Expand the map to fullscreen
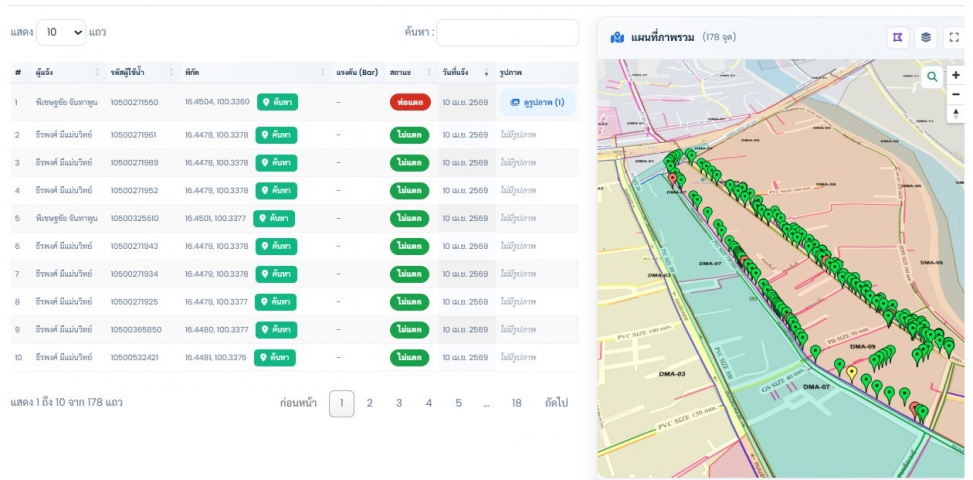 coord(954,37)
